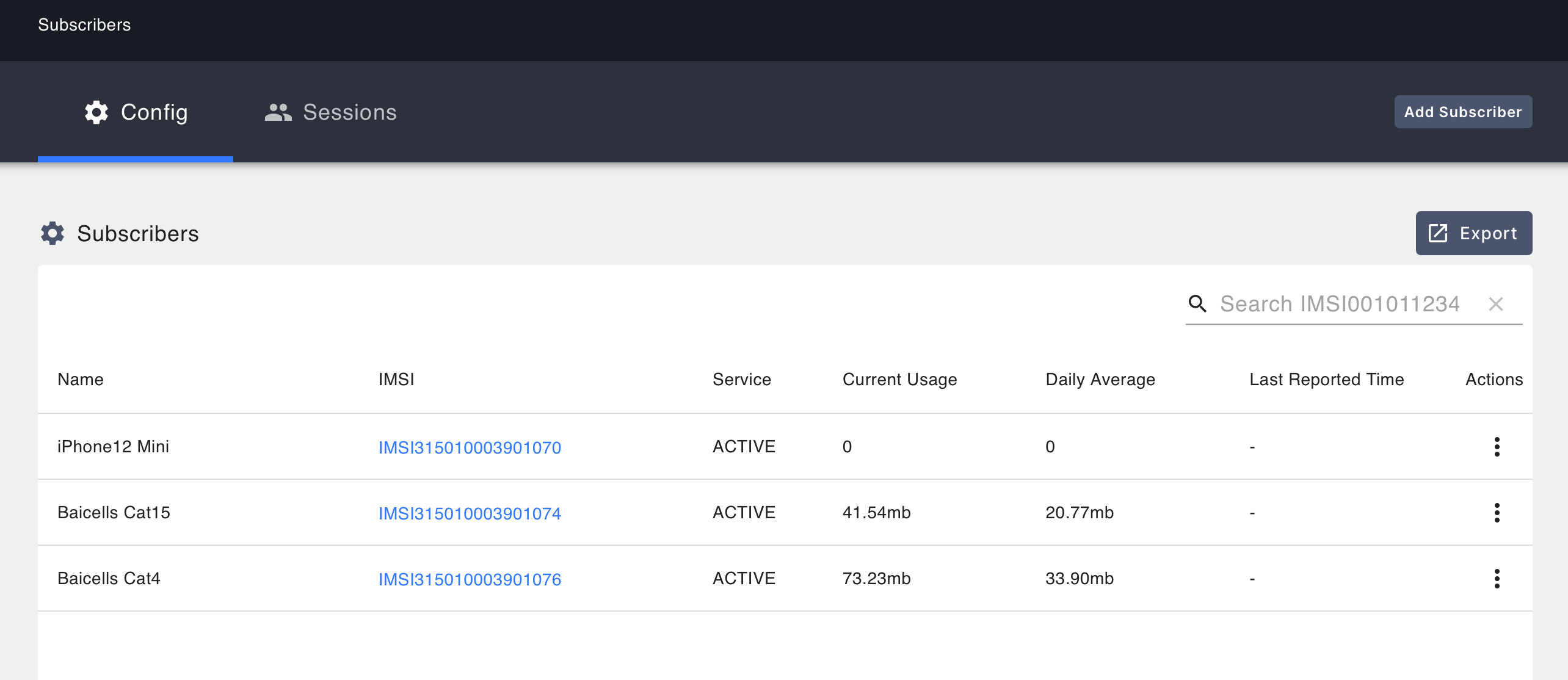Click ACTIVE status in Baicells Cat15 row
1568x680 pixels.
point(744,512)
